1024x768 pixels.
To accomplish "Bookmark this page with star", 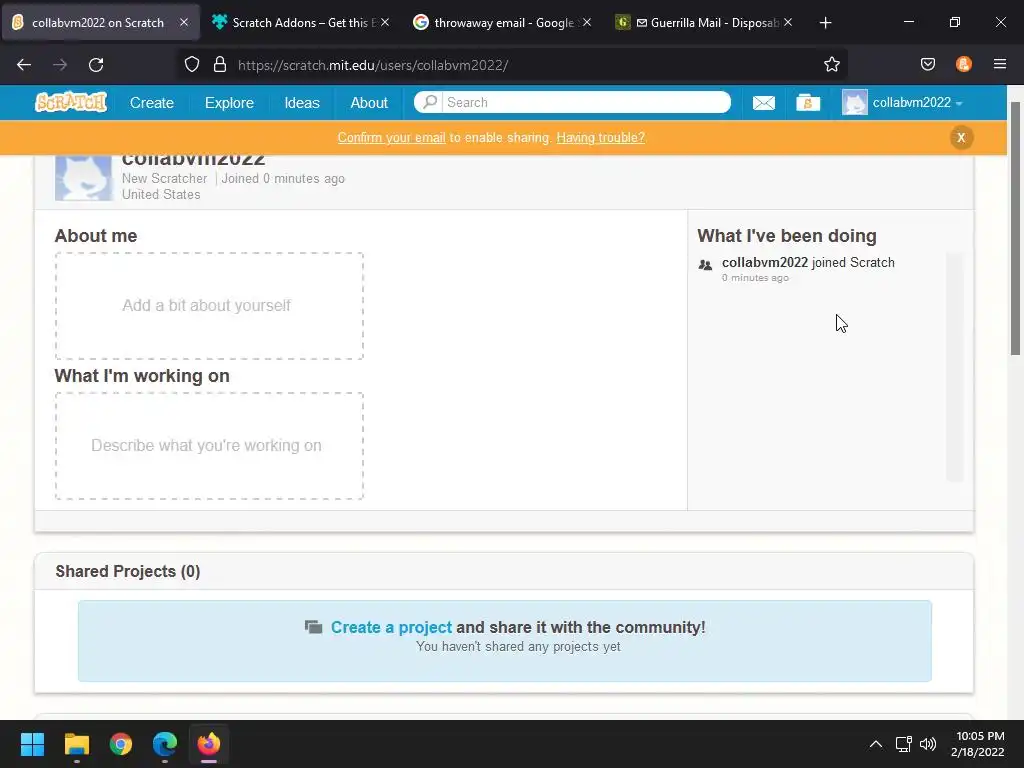I will coord(831,65).
